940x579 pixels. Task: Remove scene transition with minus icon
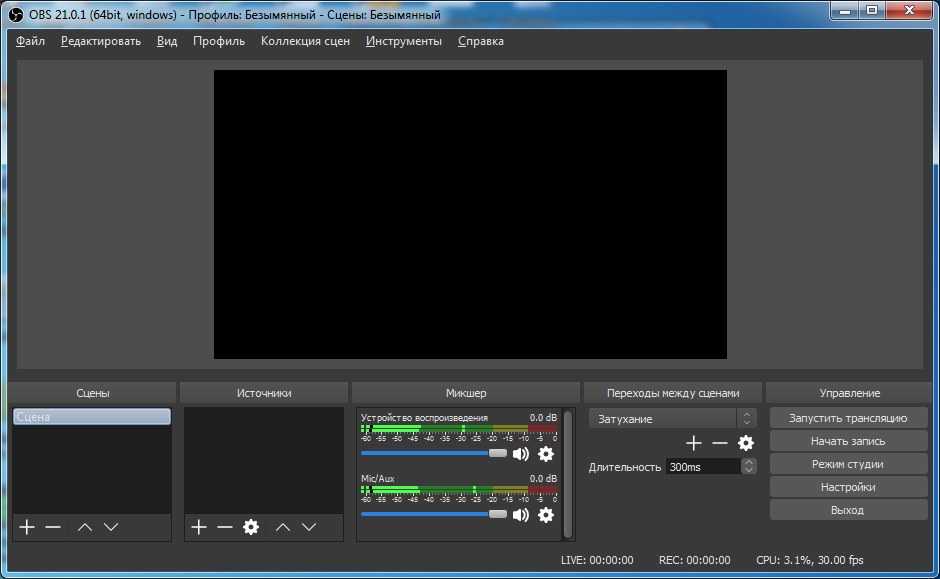(x=719, y=443)
